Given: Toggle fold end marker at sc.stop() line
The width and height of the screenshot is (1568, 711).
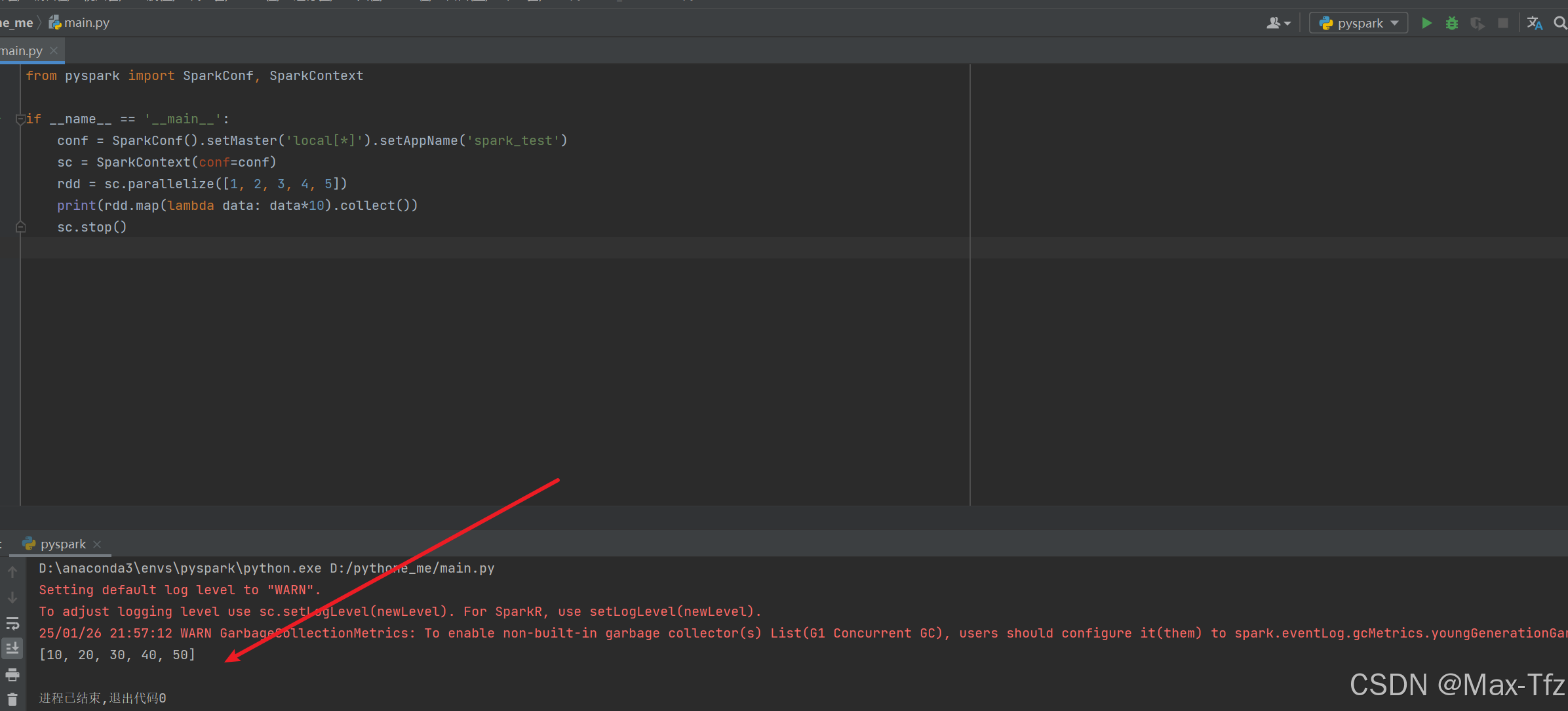Looking at the screenshot, I should pos(20,227).
